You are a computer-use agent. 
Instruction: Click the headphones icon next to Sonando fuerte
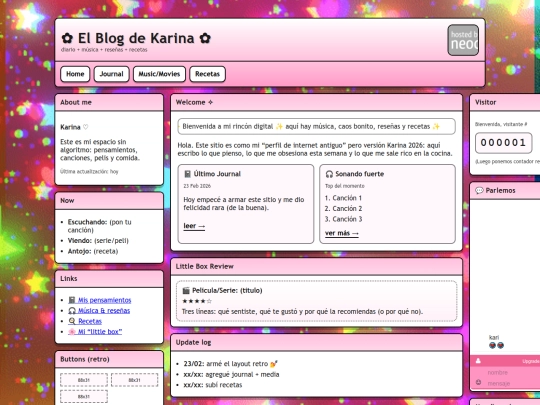[x=329, y=174]
